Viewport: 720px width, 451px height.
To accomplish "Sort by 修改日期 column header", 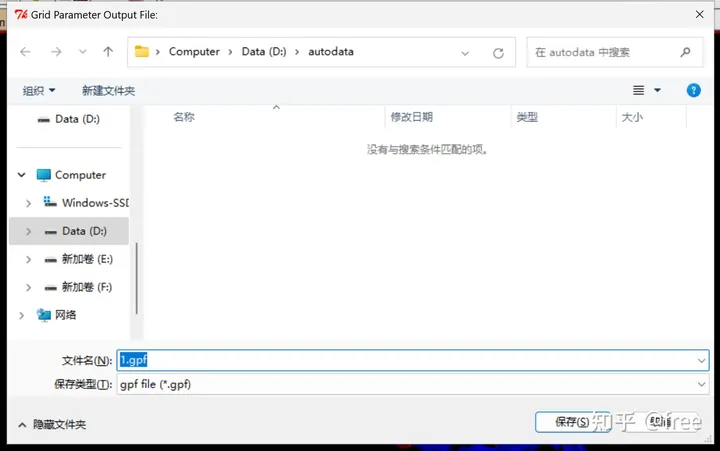I will click(x=412, y=117).
